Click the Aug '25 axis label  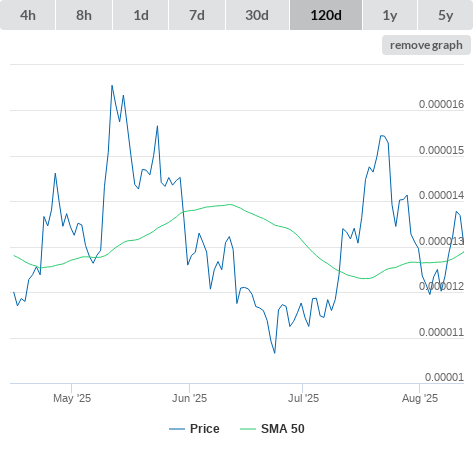point(420,398)
